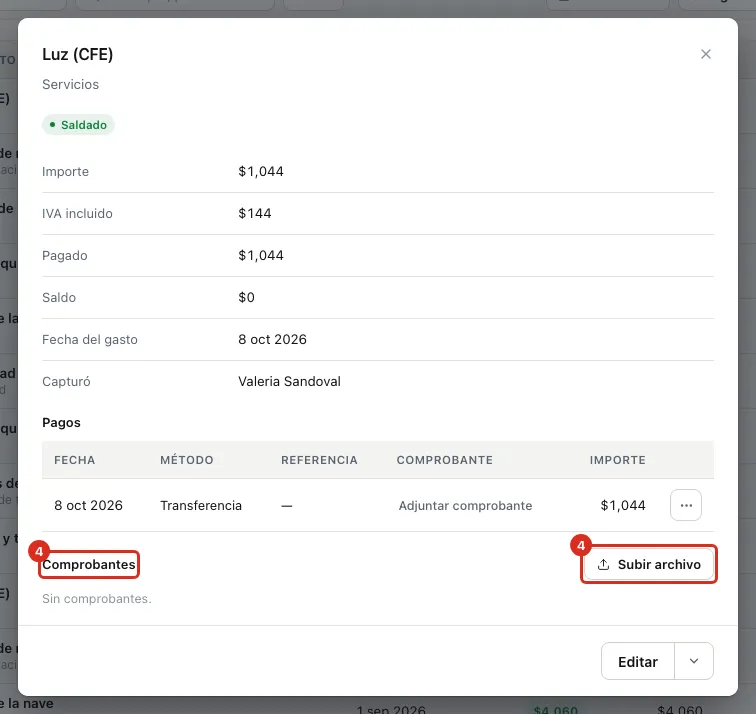756x714 pixels.
Task: Expand the dropdown arrow next to Editar
Action: pyautogui.click(x=694, y=661)
